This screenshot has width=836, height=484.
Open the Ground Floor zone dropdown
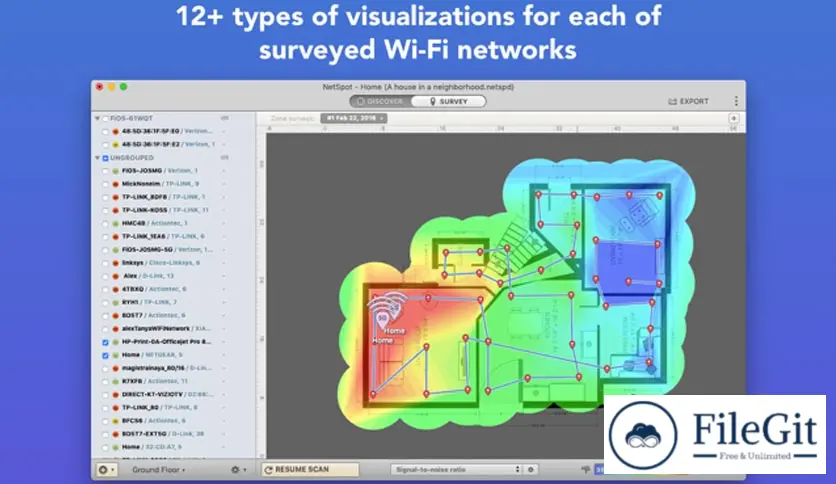tap(159, 470)
